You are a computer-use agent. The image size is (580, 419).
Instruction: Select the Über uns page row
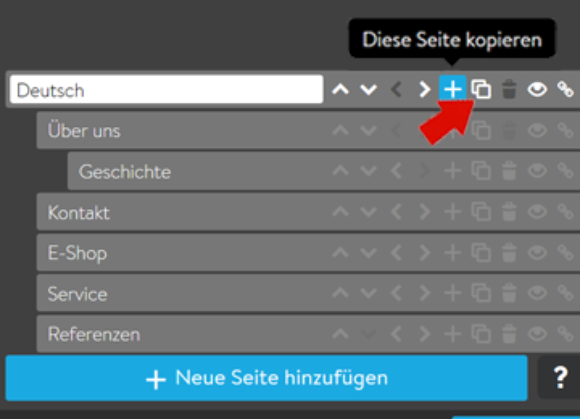click(x=308, y=131)
